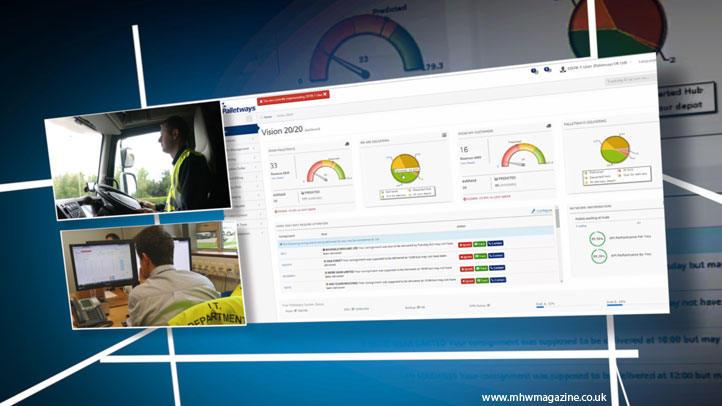The height and width of the screenshot is (406, 722).
Task: Click the truck driver photo thumbnail
Action: 138,160
